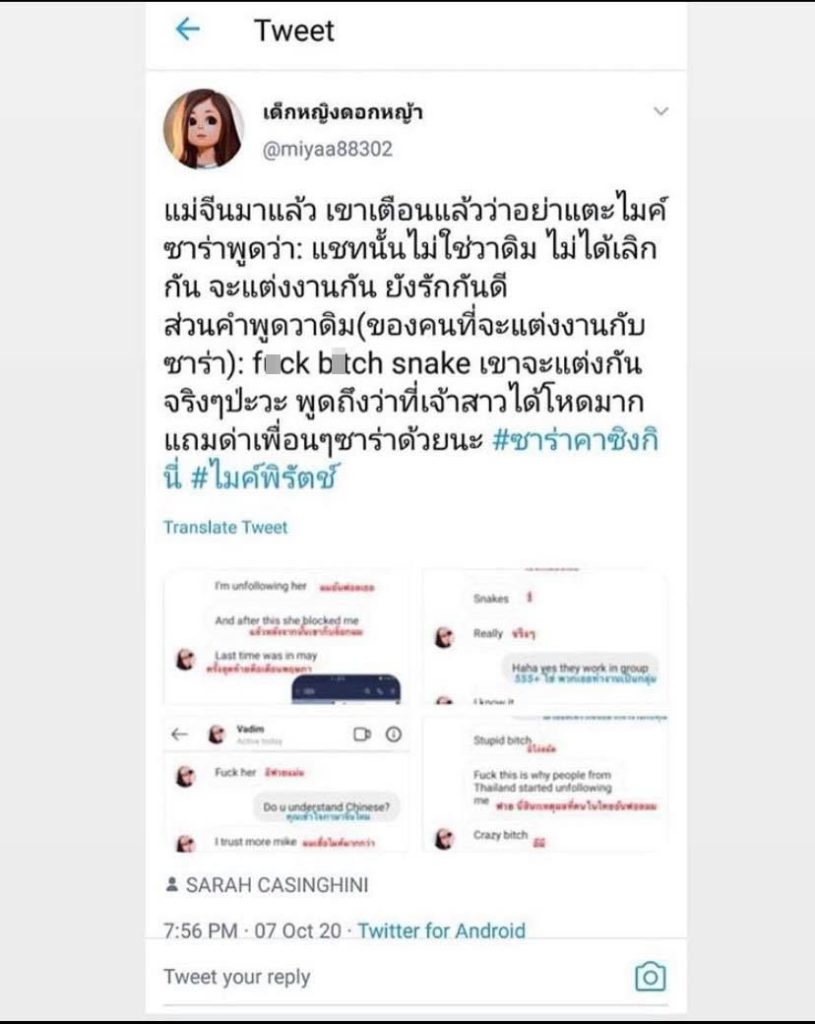Open the tweet options chevron

pos(661,112)
